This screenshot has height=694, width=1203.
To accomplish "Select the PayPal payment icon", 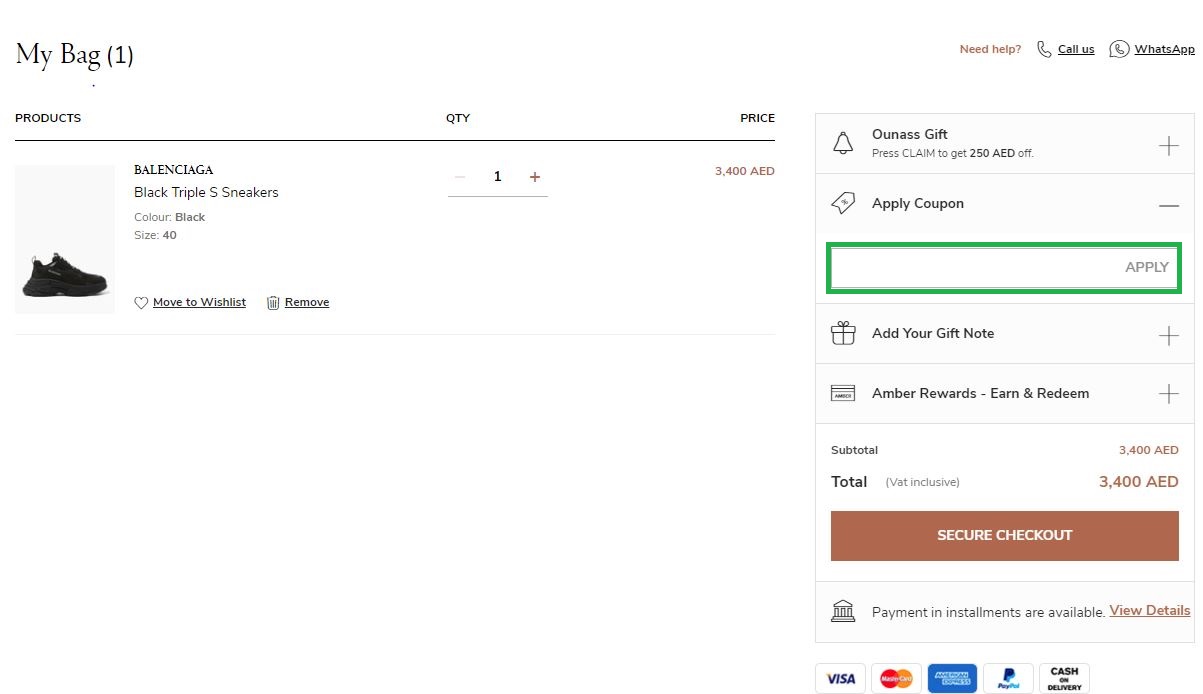I will 1008,678.
